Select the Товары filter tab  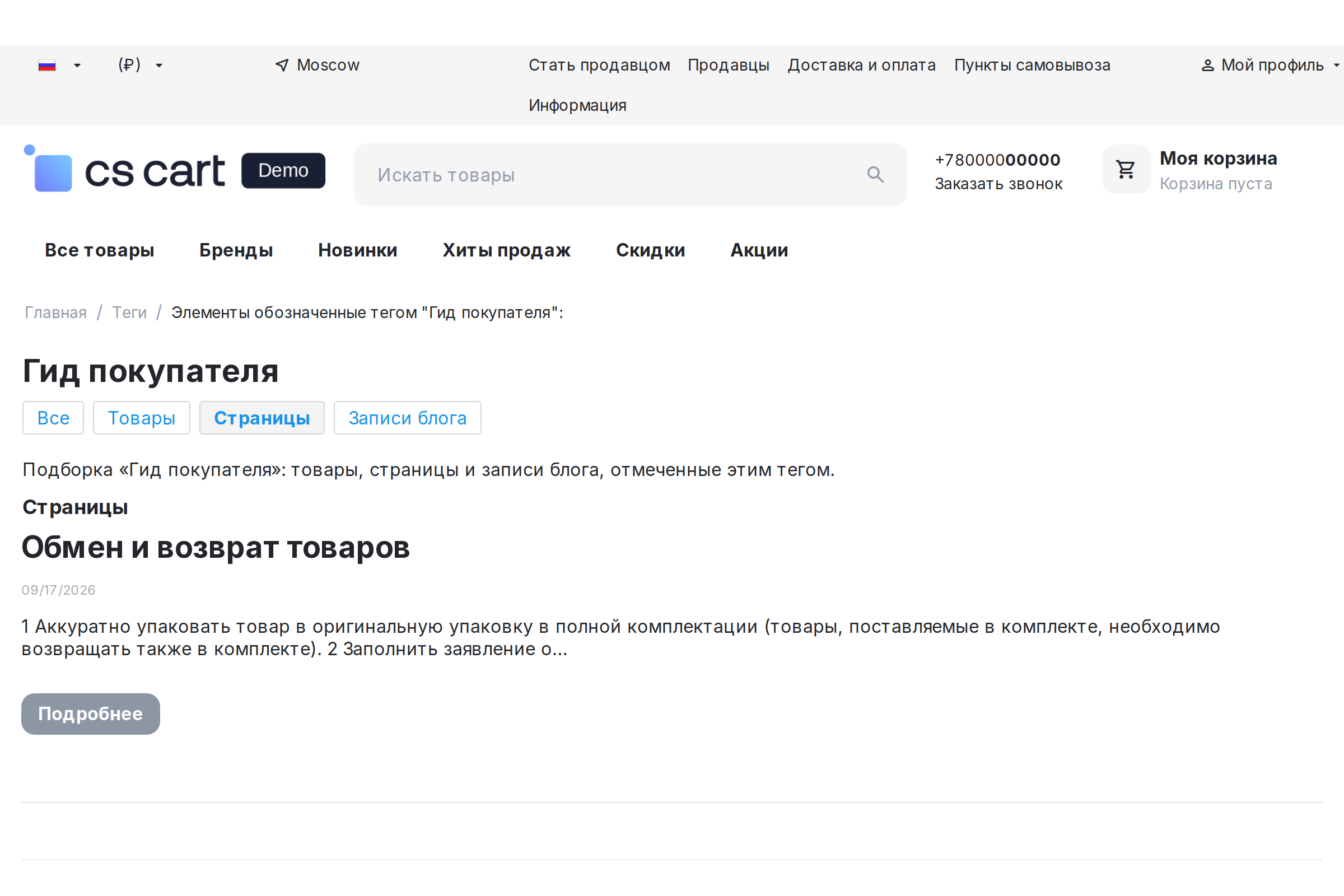pyautogui.click(x=141, y=418)
